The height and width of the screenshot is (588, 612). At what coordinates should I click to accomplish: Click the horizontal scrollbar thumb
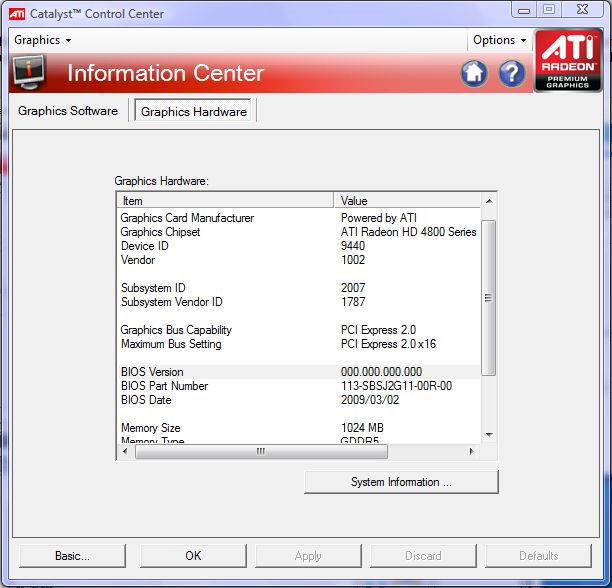point(261,451)
